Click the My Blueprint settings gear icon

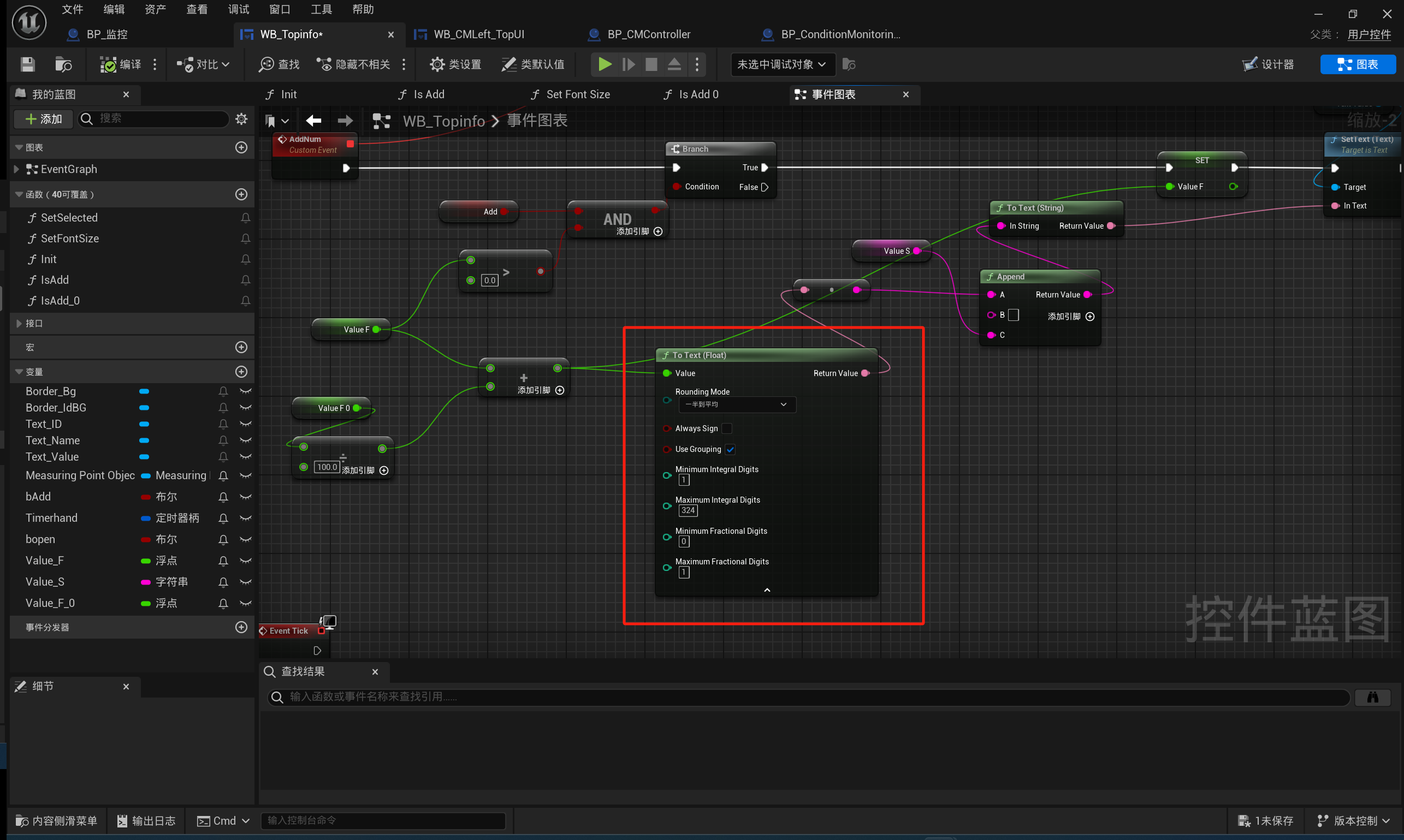[241, 119]
